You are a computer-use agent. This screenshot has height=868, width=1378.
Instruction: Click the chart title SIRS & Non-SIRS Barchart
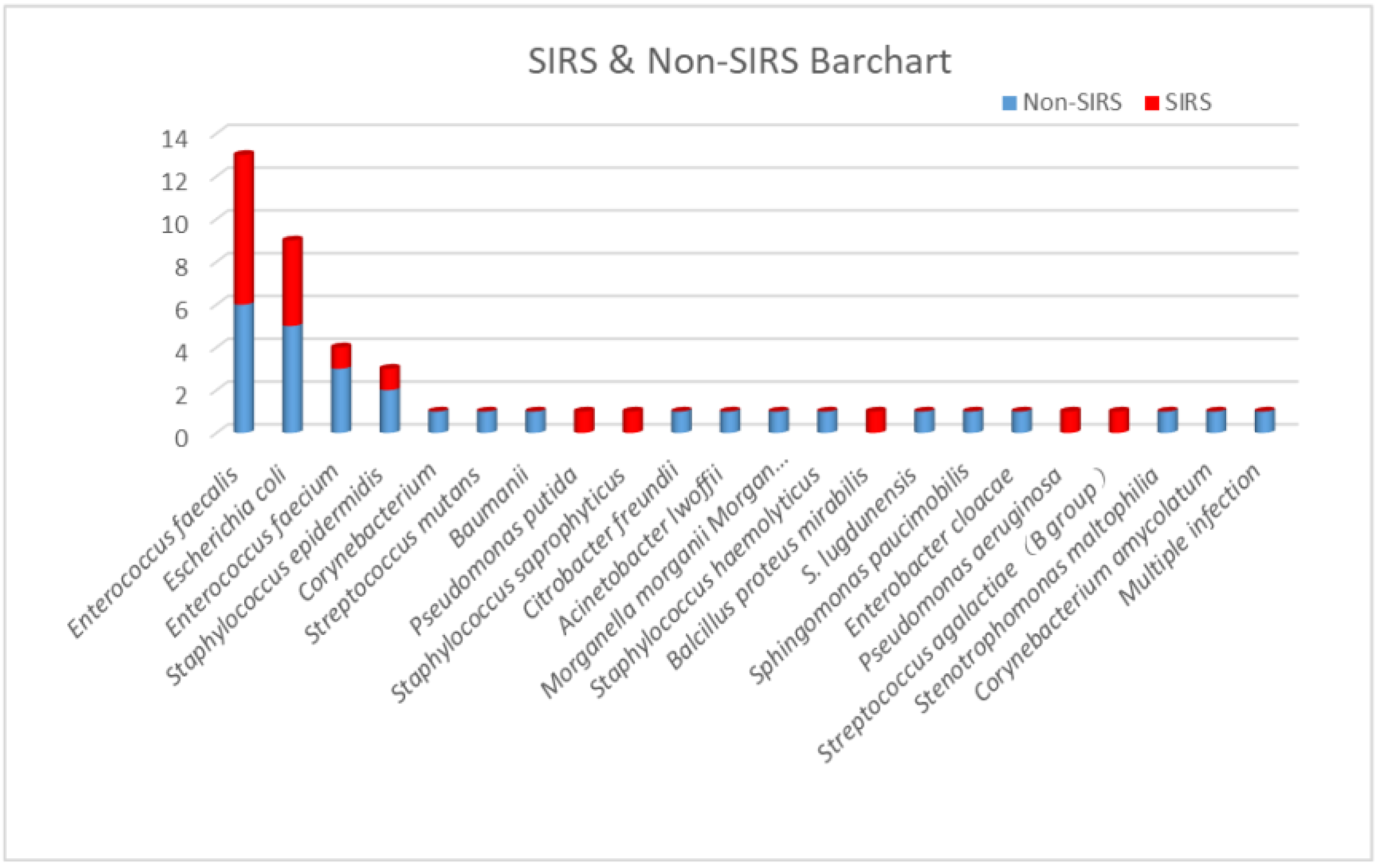(x=739, y=61)
